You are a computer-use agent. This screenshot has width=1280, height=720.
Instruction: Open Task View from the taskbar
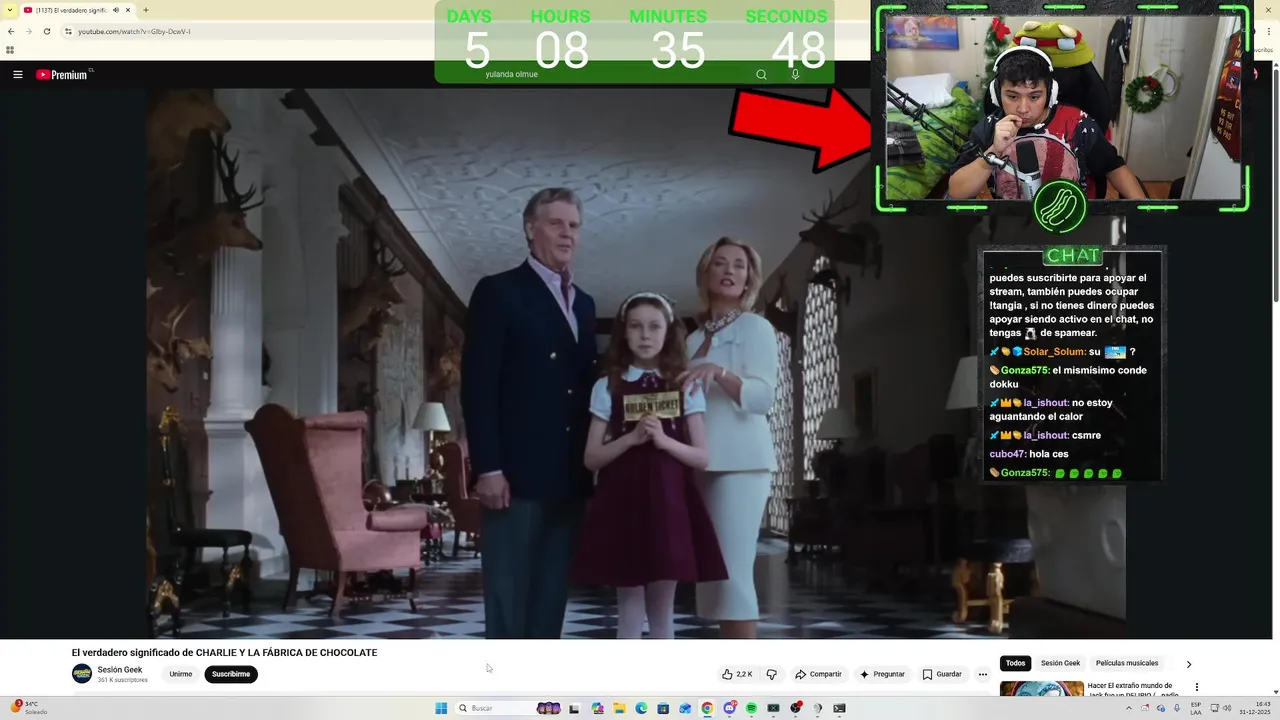(x=574, y=708)
